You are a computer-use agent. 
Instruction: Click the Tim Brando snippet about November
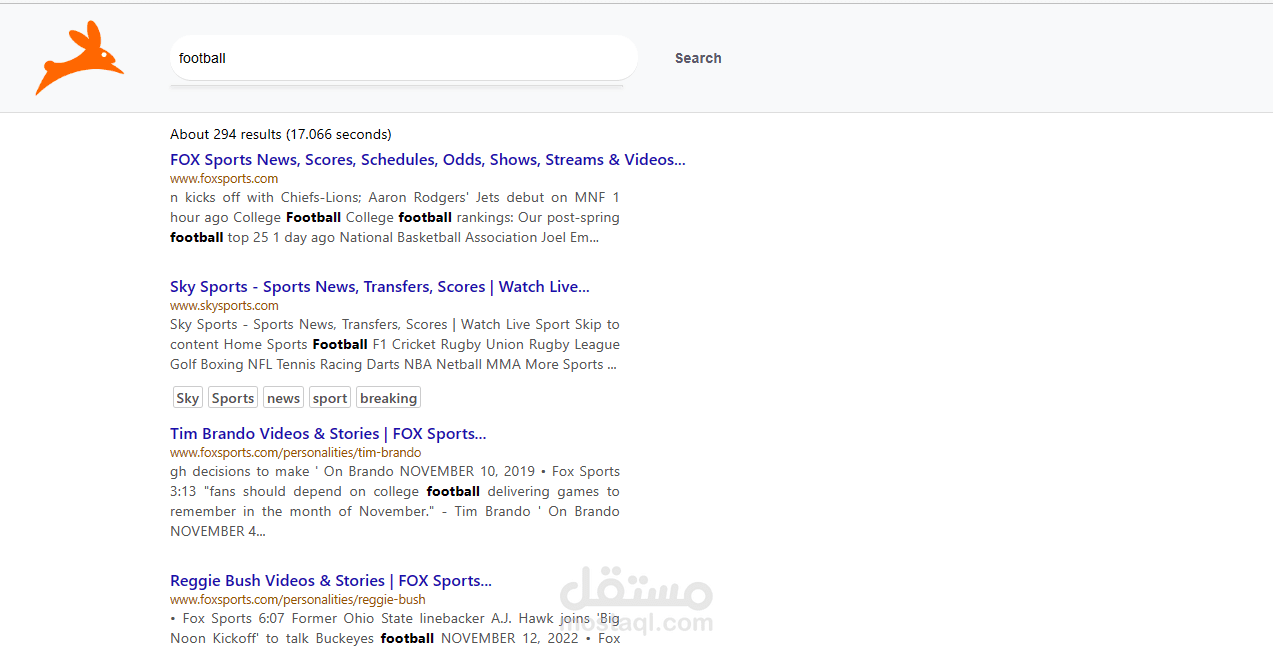coord(395,501)
